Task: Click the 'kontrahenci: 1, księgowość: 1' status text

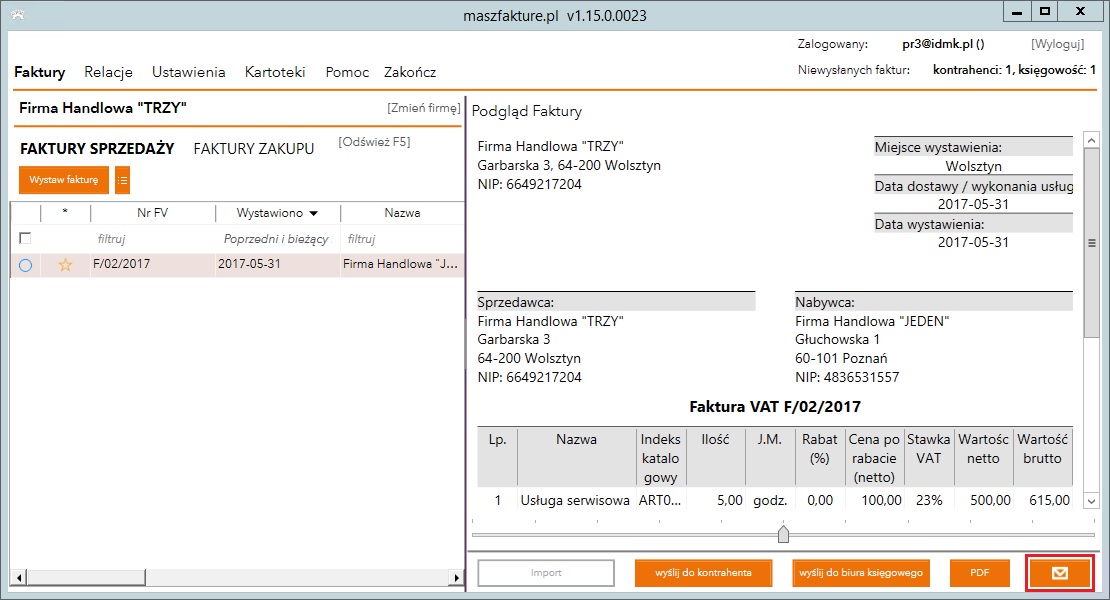Action: pyautogui.click(x=1014, y=69)
